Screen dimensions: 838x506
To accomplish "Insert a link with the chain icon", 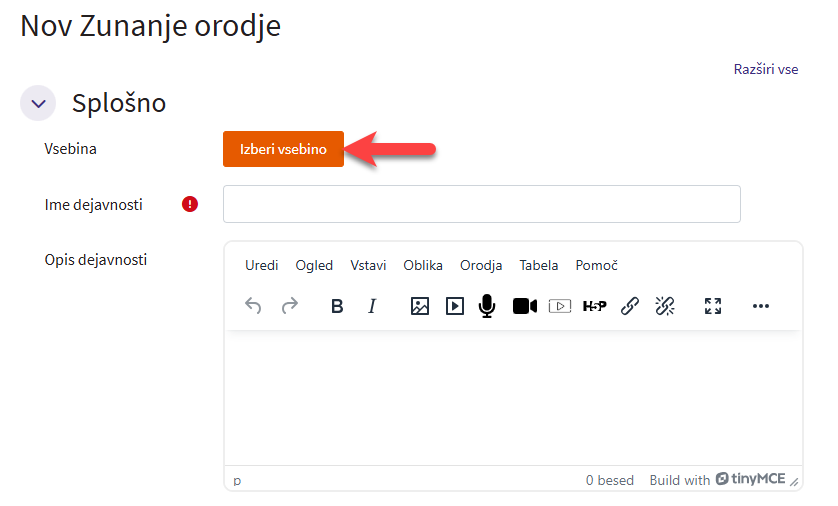I will pos(630,306).
